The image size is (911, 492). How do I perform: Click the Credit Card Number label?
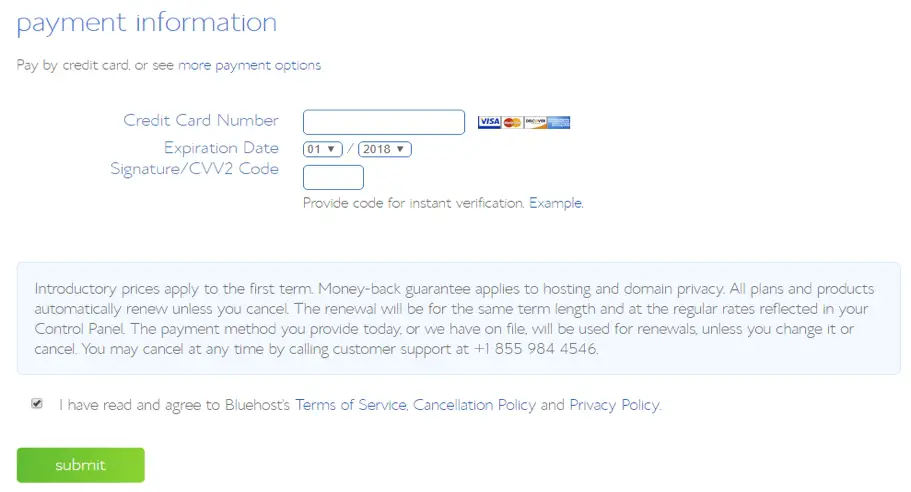[201, 120]
